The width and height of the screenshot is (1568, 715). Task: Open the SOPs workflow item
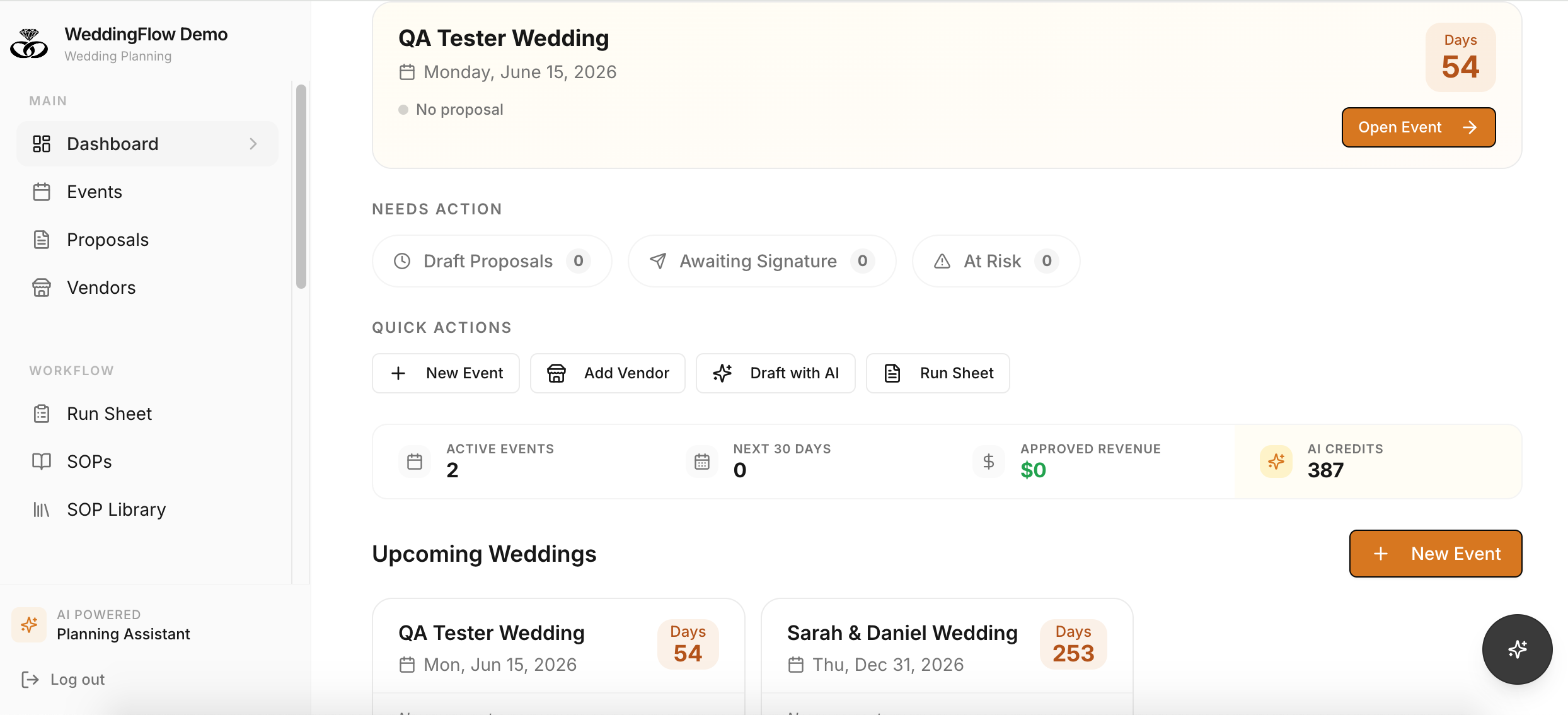coord(89,462)
